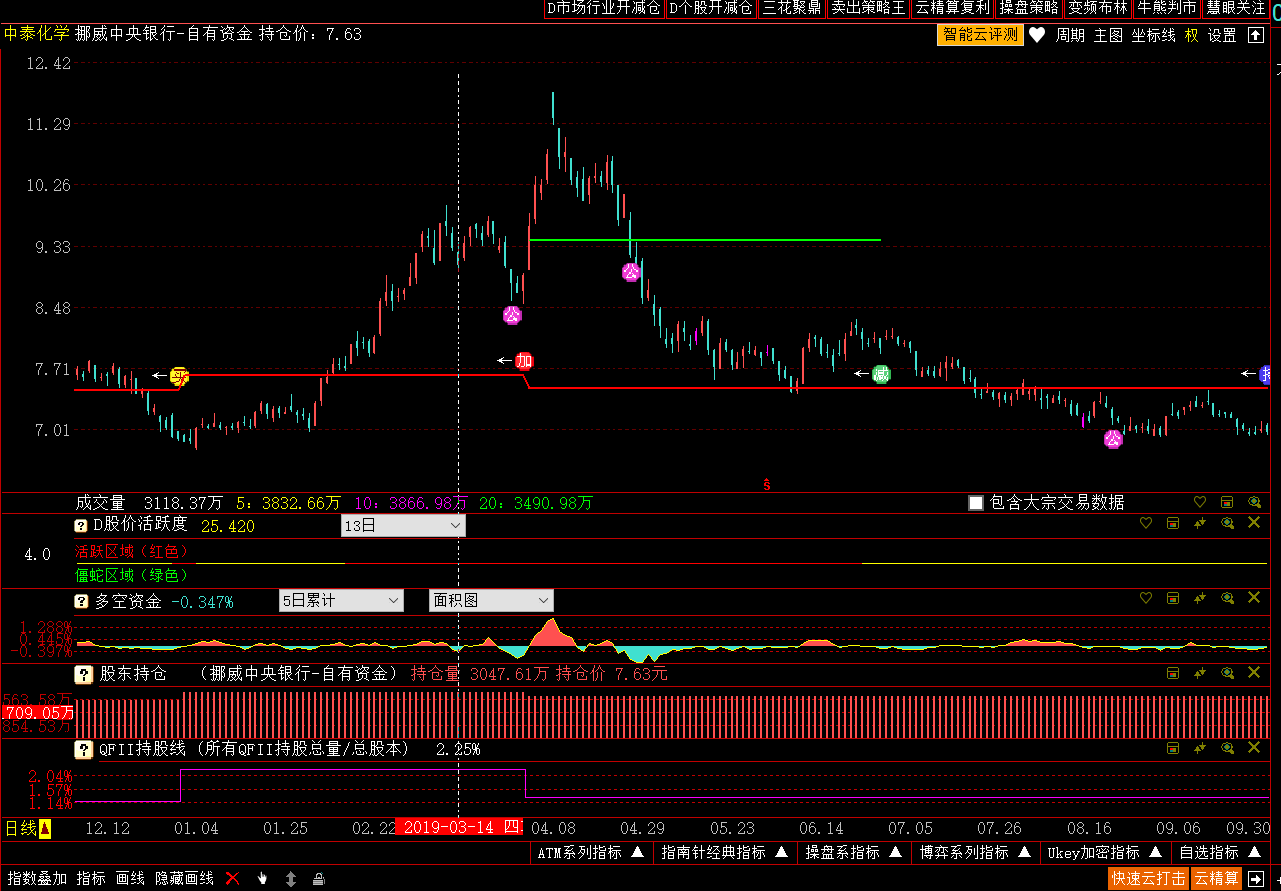
Task: Select the hand pan tool in bottom toolbar
Action: pyautogui.click(x=262, y=878)
